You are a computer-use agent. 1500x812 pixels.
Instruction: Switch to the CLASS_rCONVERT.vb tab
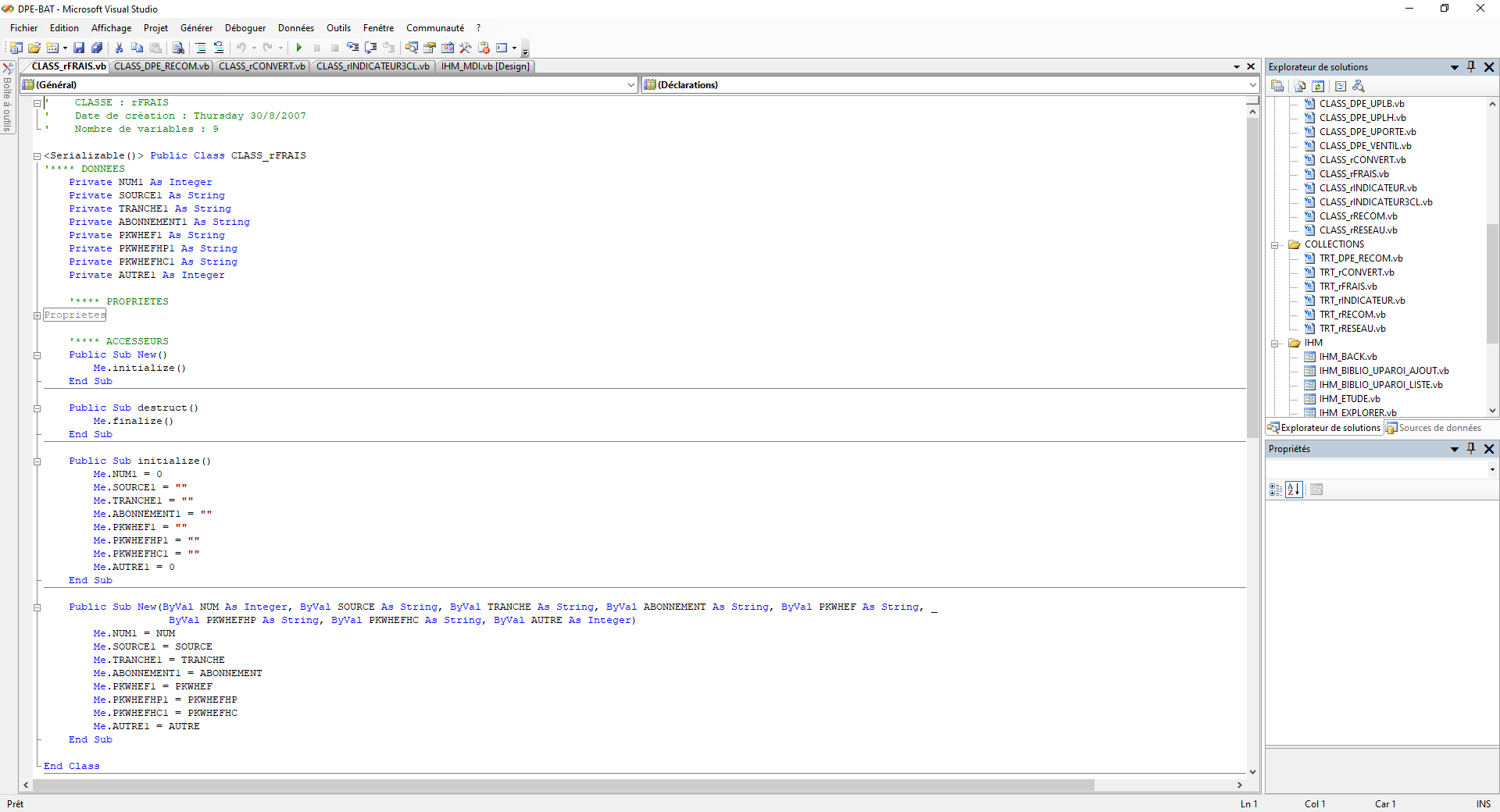(262, 66)
